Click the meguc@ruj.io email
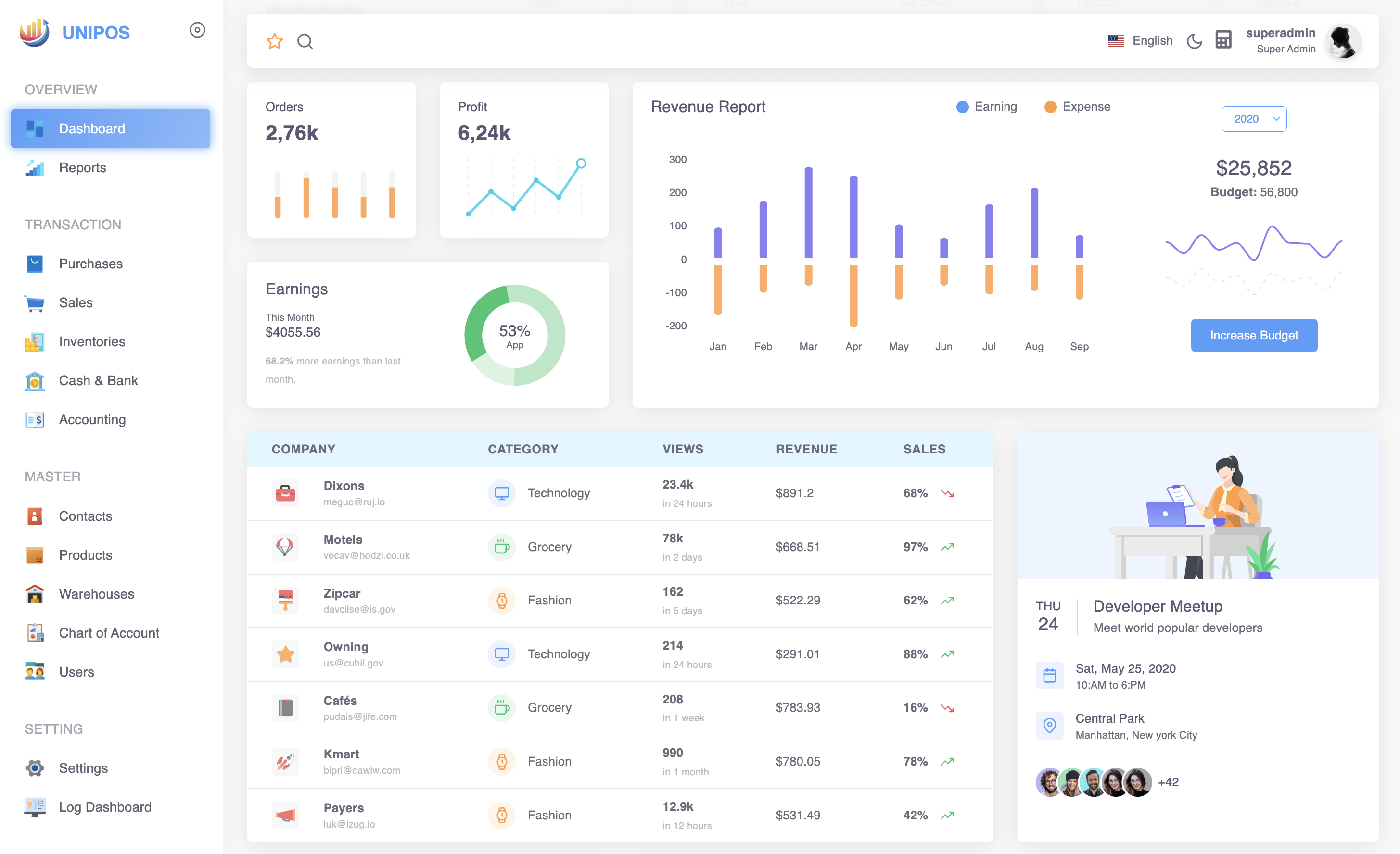The image size is (1400, 854). coord(354,502)
